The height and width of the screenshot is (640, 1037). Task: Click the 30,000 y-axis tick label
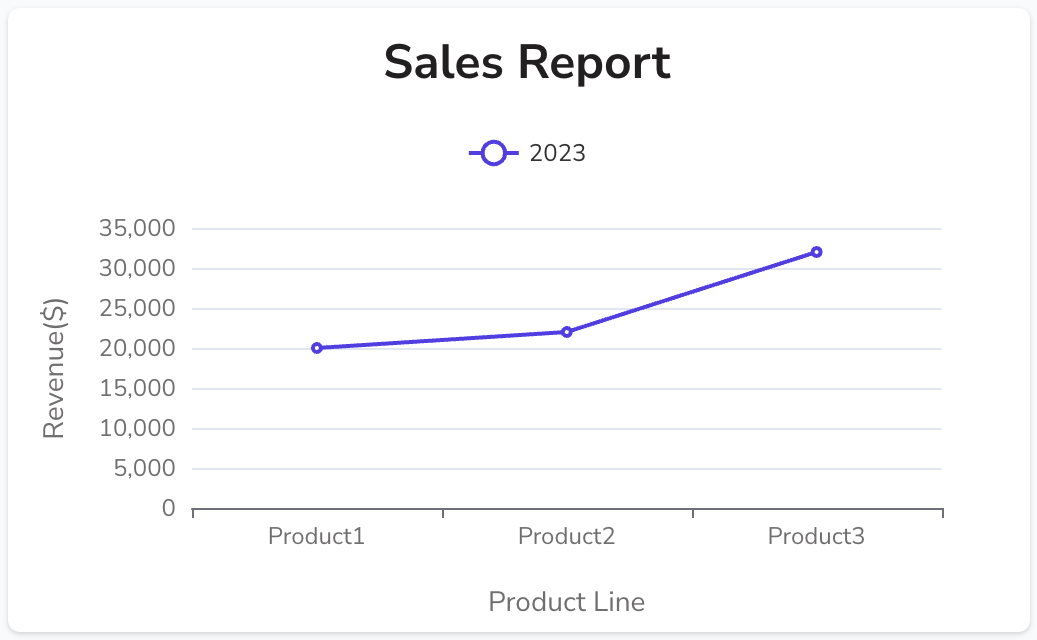pyautogui.click(x=138, y=268)
